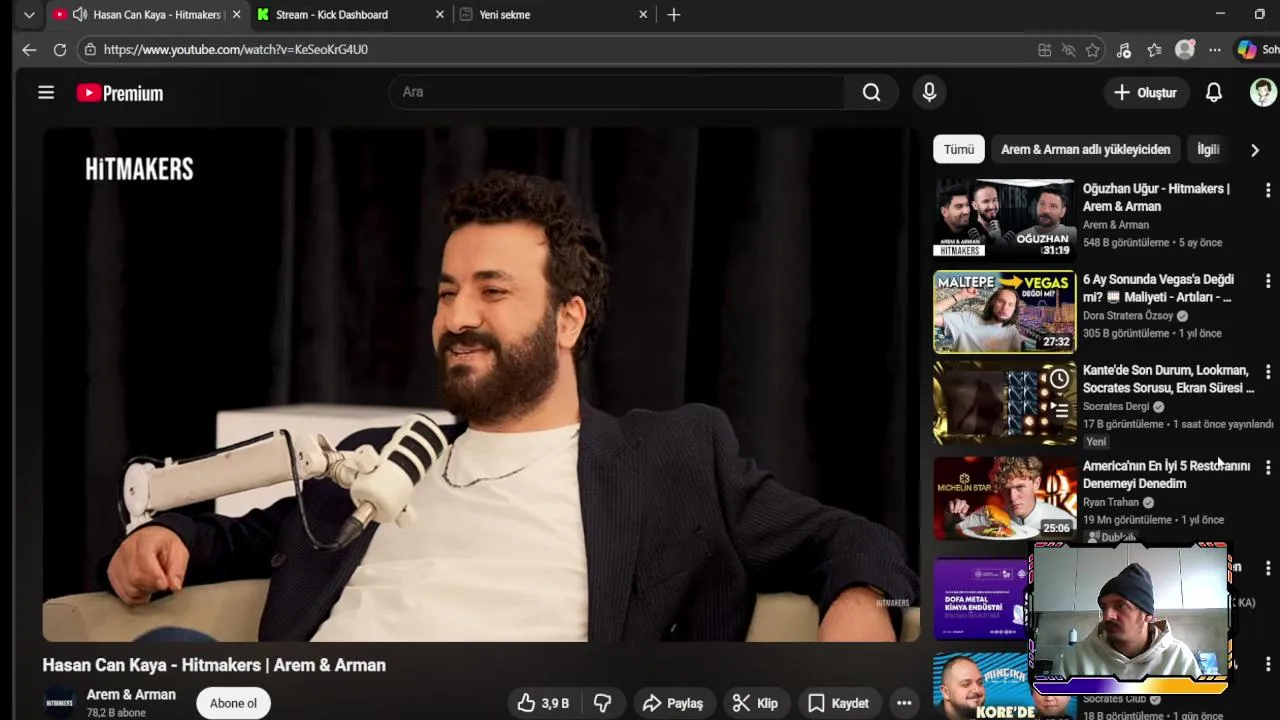This screenshot has height=720, width=1280.
Task: Open the browser apps grid icon
Action: click(1045, 50)
